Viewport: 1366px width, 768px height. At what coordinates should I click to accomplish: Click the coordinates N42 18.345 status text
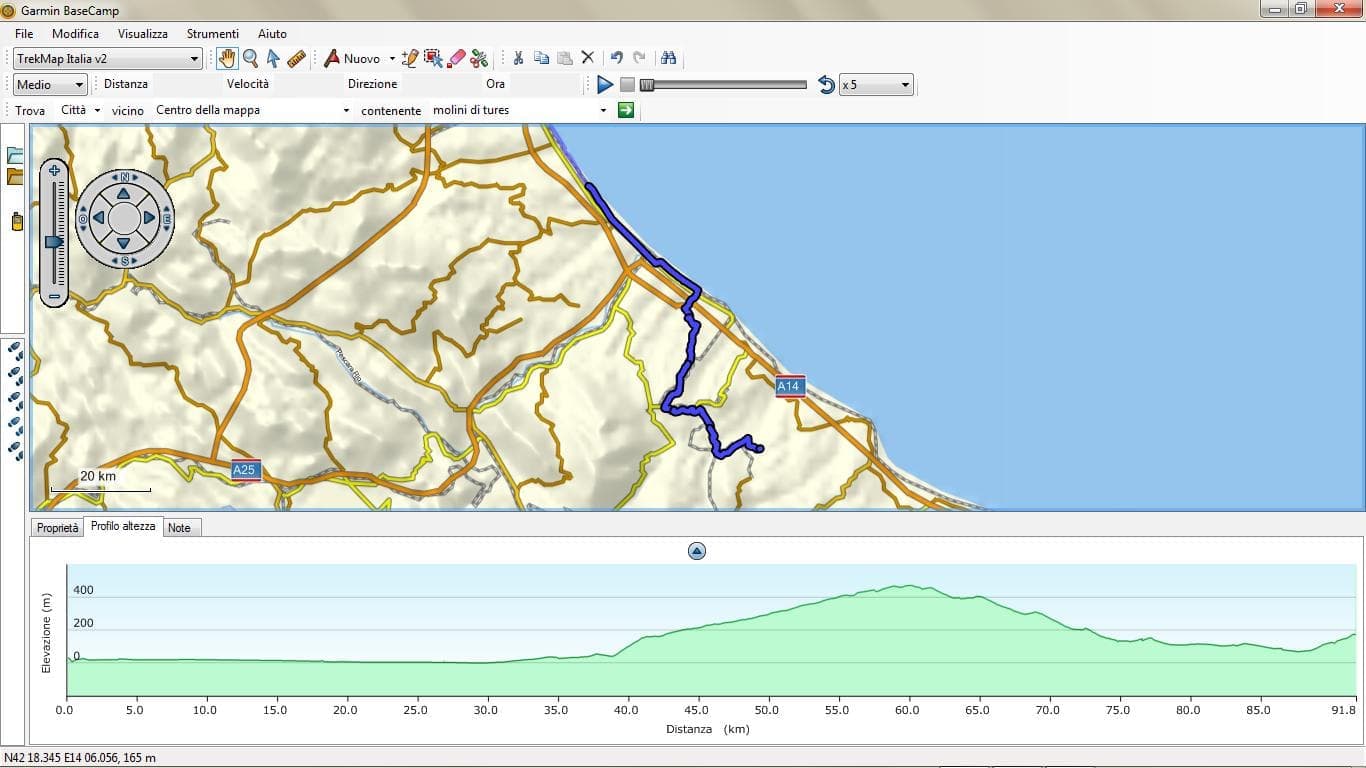coord(80,758)
